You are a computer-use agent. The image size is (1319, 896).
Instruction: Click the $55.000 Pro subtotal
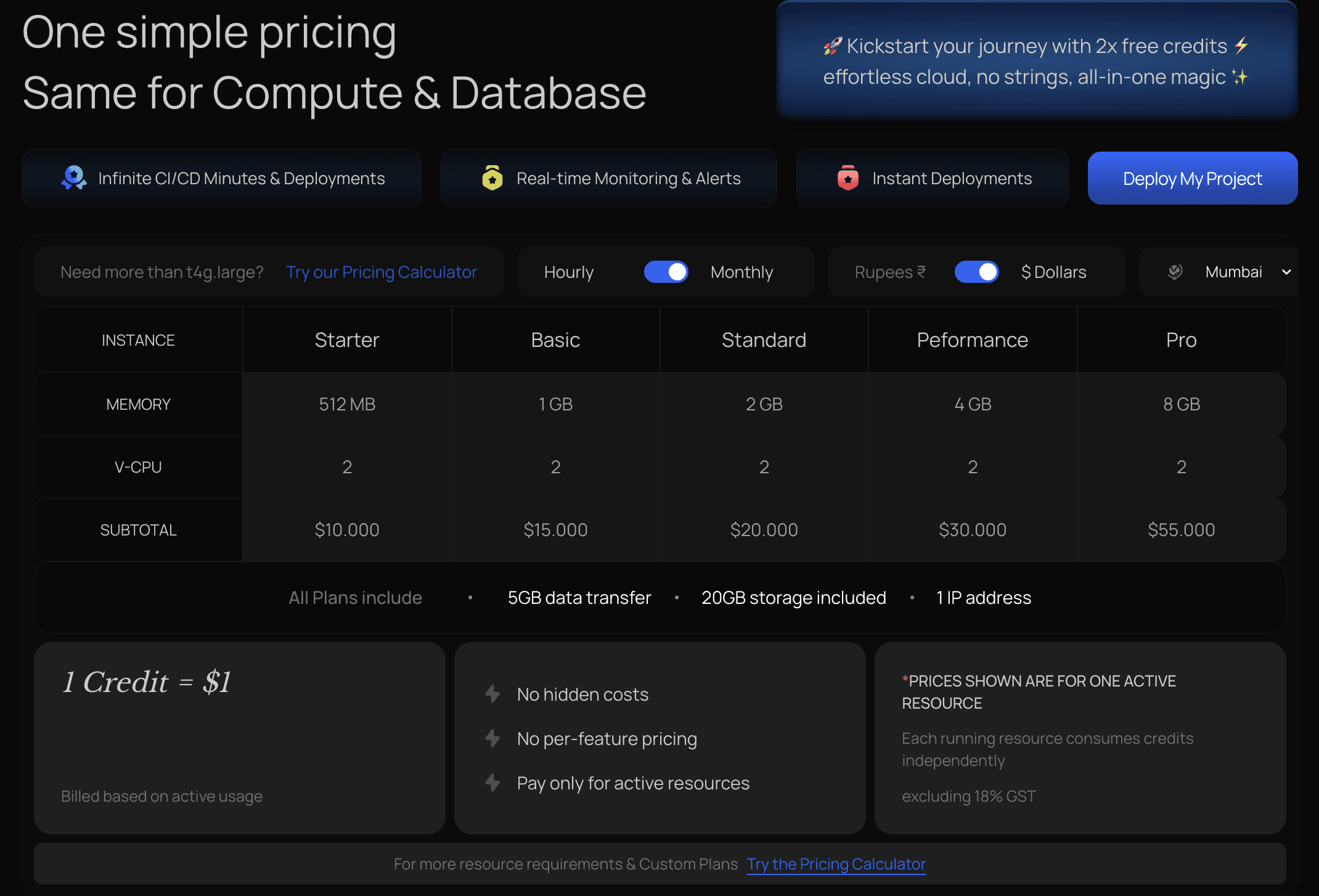tap(1182, 530)
